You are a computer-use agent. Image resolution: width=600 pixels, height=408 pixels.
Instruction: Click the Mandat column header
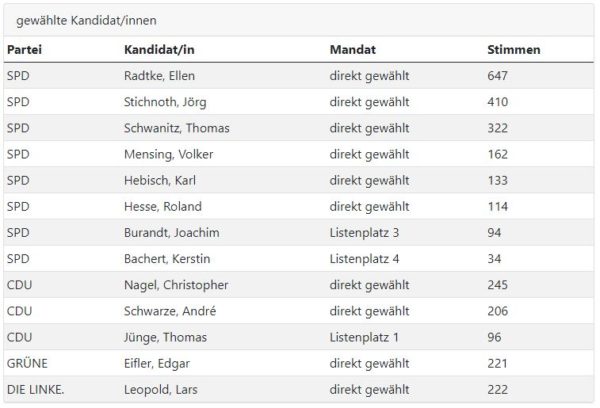pos(353,50)
